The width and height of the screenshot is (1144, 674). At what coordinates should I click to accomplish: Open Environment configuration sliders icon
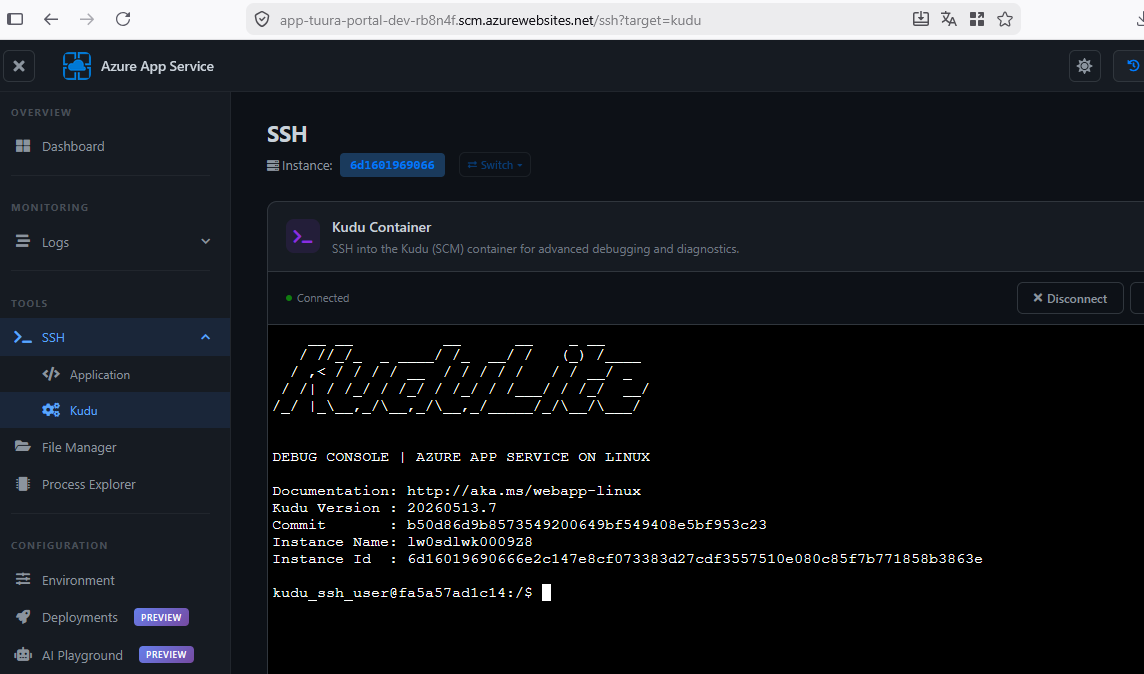point(23,579)
